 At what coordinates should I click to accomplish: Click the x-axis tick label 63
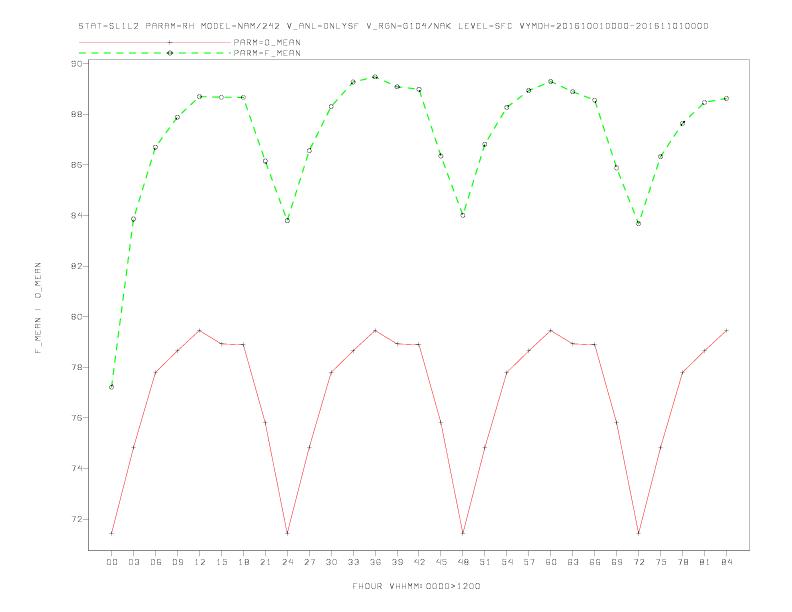pos(573,562)
